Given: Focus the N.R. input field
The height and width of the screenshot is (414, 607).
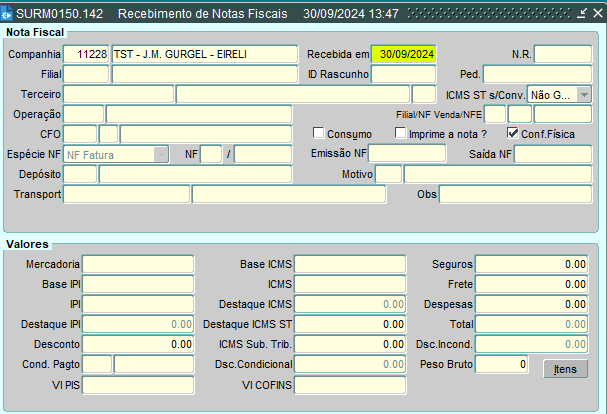Looking at the screenshot, I should [x=562, y=54].
